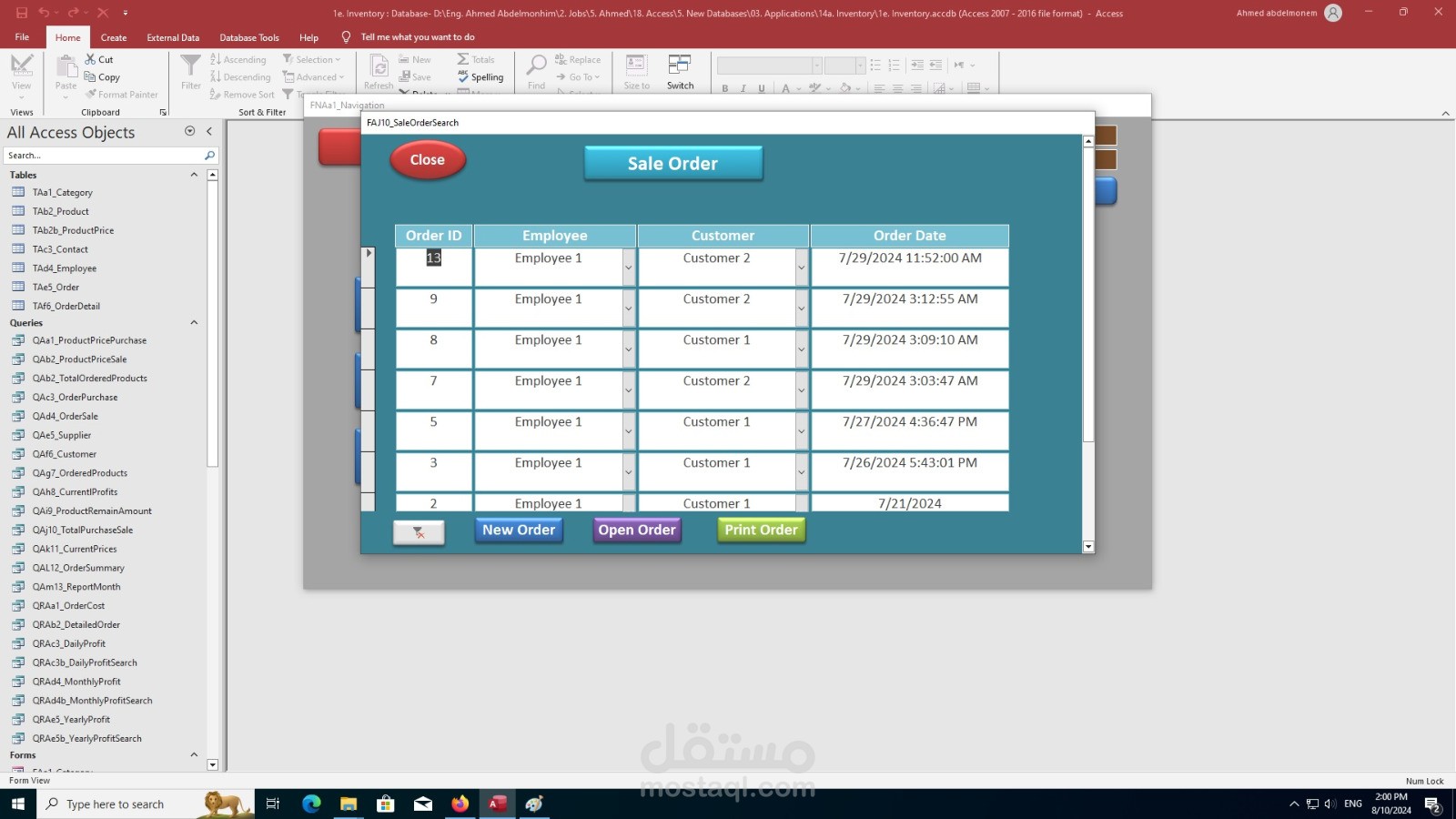Open Employee dropdown for order 9
Viewport: 1456px width, 819px height.
click(628, 308)
